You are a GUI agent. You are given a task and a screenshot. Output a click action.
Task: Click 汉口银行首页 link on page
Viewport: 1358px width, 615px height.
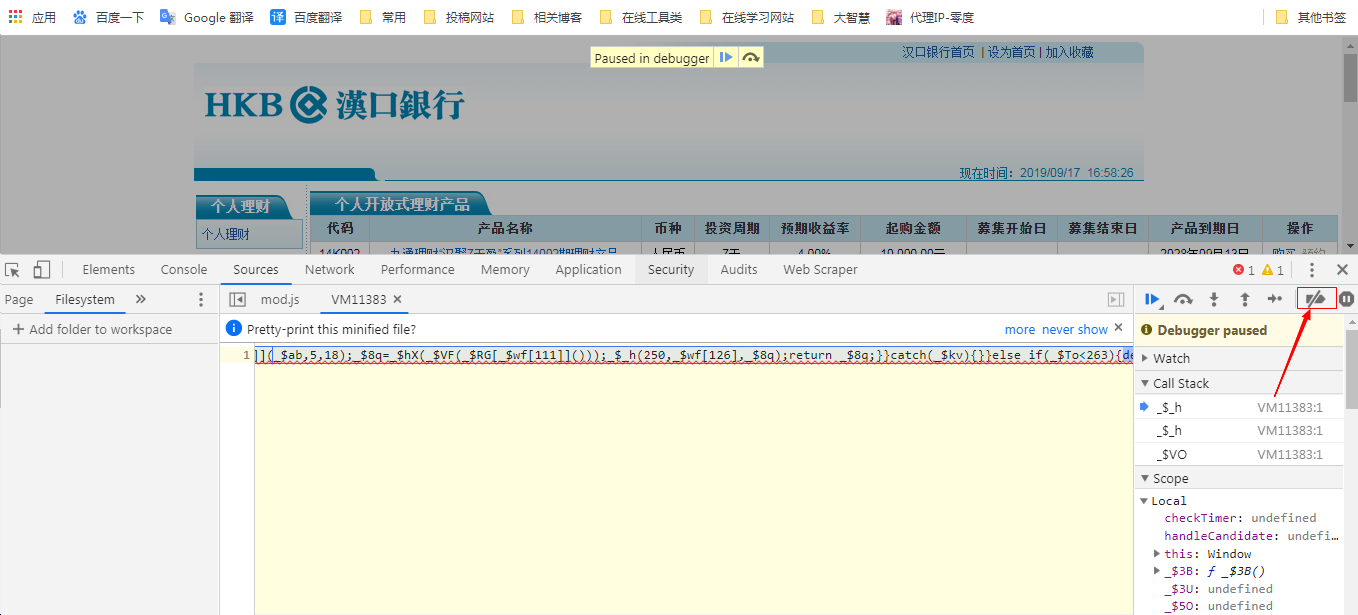tap(938, 52)
